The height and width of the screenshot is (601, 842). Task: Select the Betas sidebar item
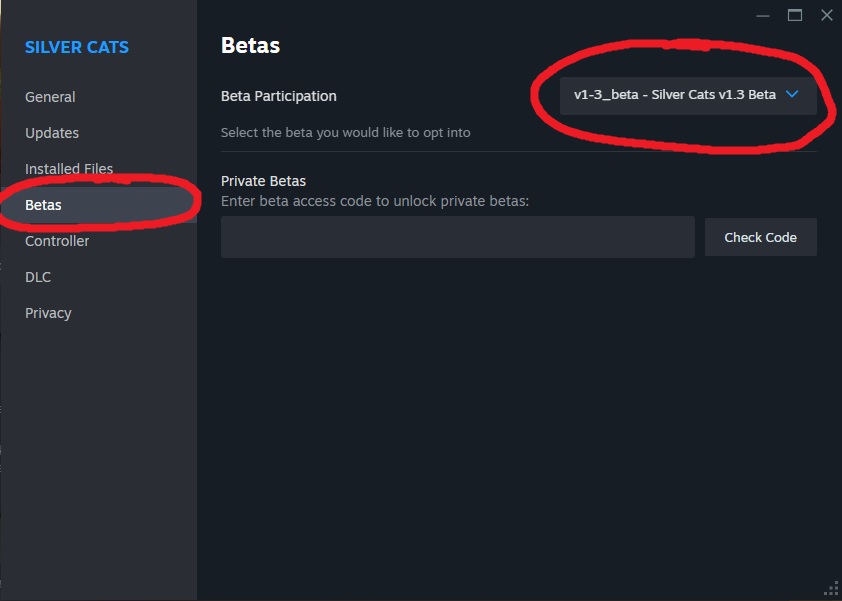(43, 205)
